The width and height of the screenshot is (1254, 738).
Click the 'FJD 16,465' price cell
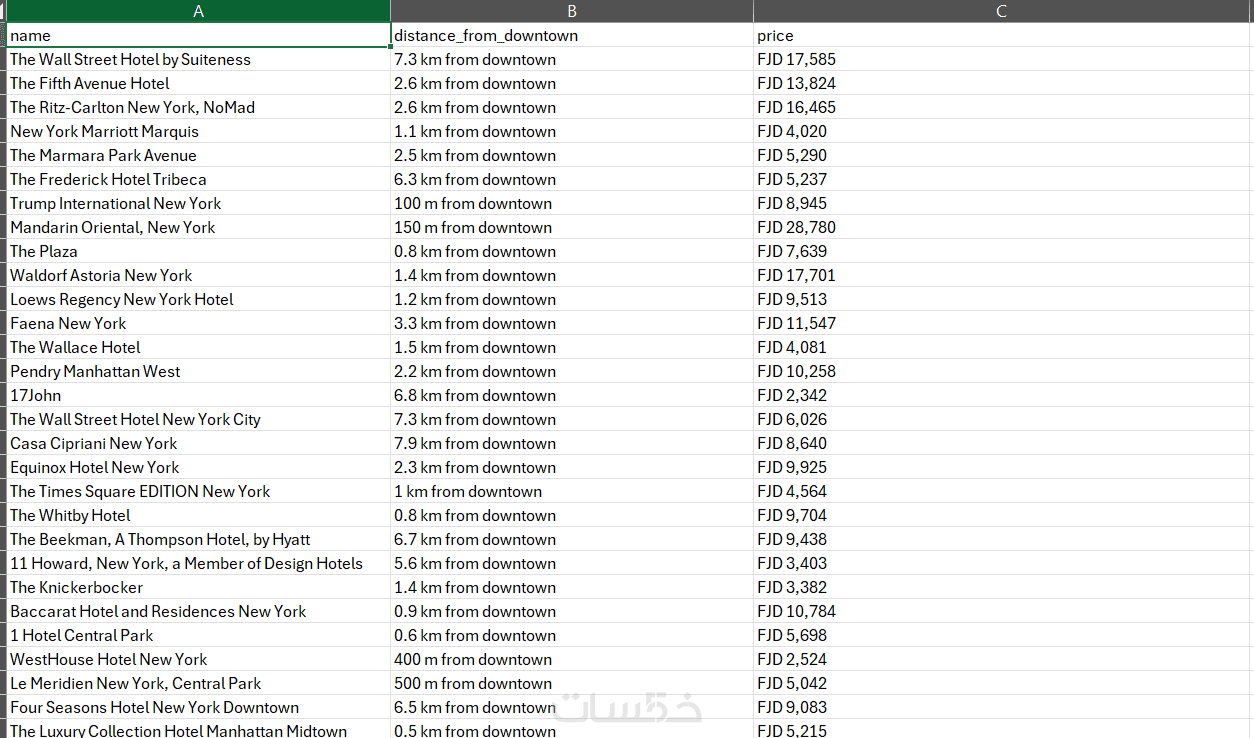pyautogui.click(x=1003, y=107)
